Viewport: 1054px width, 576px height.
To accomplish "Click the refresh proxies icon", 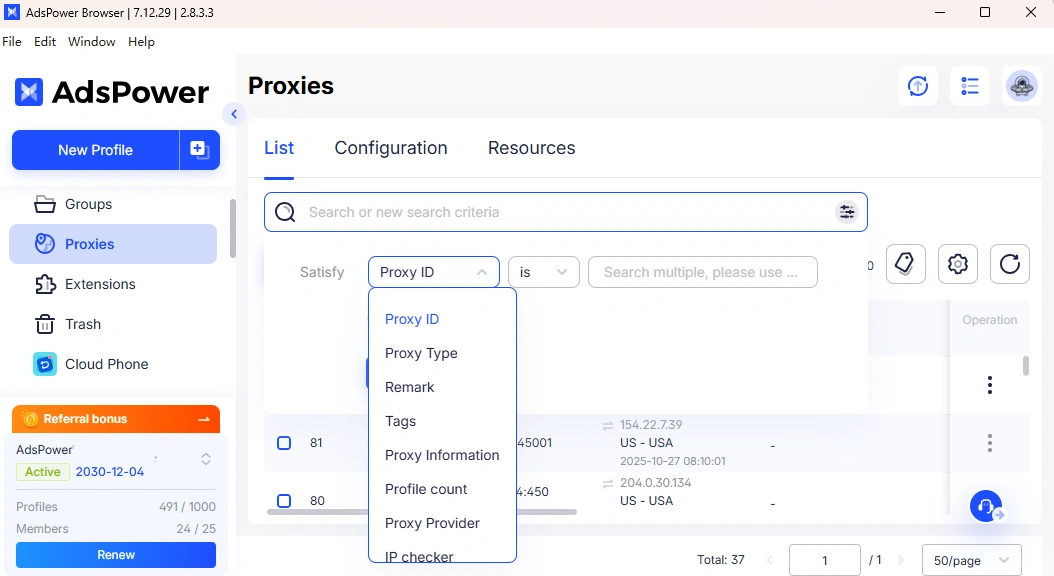I will [1009, 263].
